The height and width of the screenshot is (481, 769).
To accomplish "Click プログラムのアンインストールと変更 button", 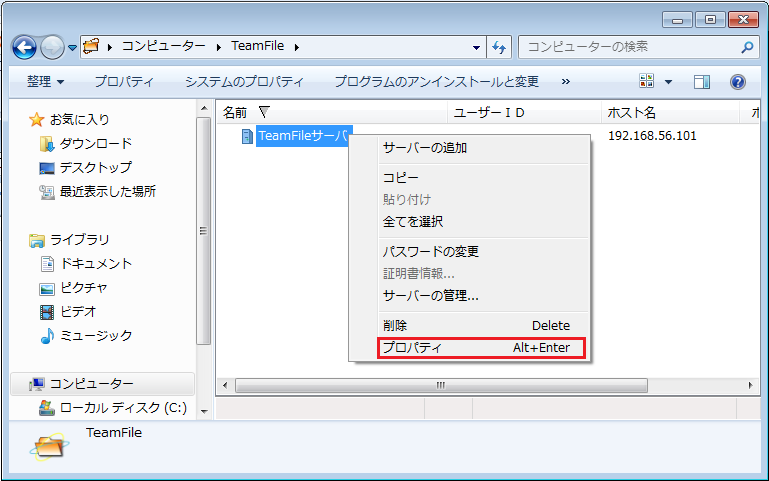I will (x=436, y=82).
